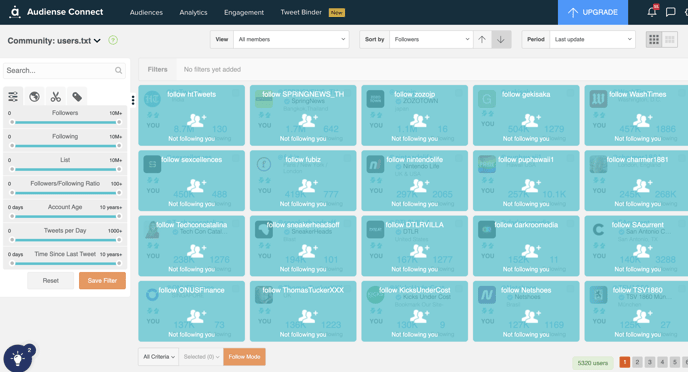Click the 5320 users count badge
Image resolution: width=688 pixels, height=372 pixels.
point(592,363)
